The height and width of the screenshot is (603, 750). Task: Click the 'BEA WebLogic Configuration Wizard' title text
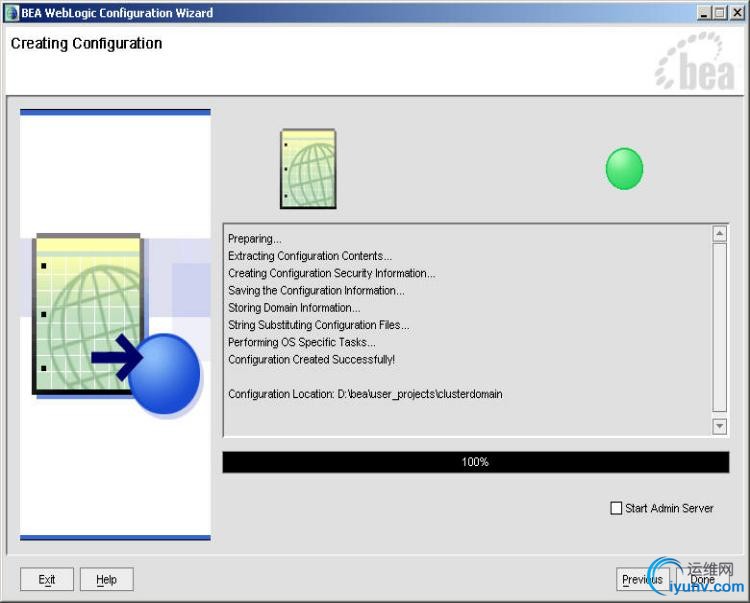click(x=117, y=13)
